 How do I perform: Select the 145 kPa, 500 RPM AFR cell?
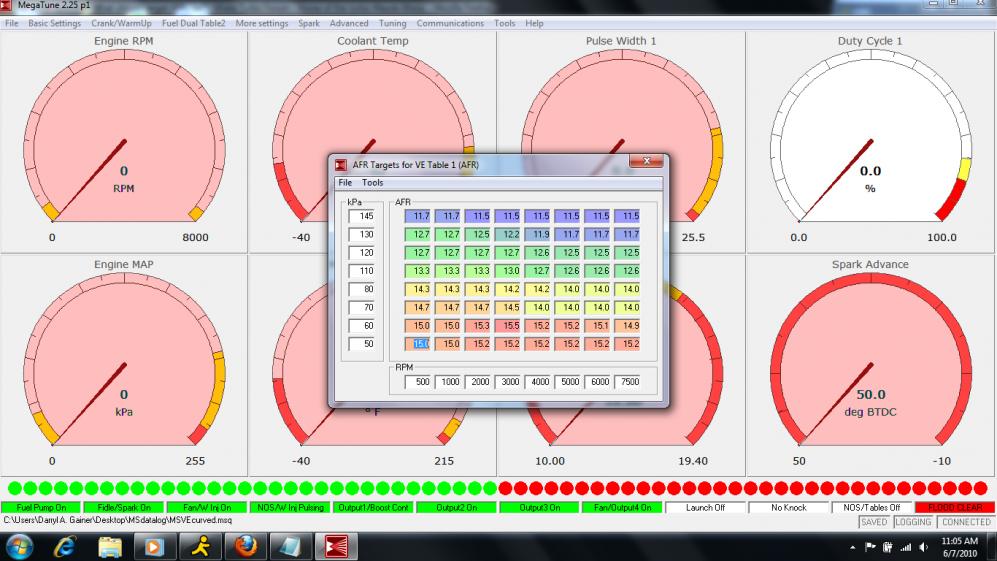pos(418,216)
